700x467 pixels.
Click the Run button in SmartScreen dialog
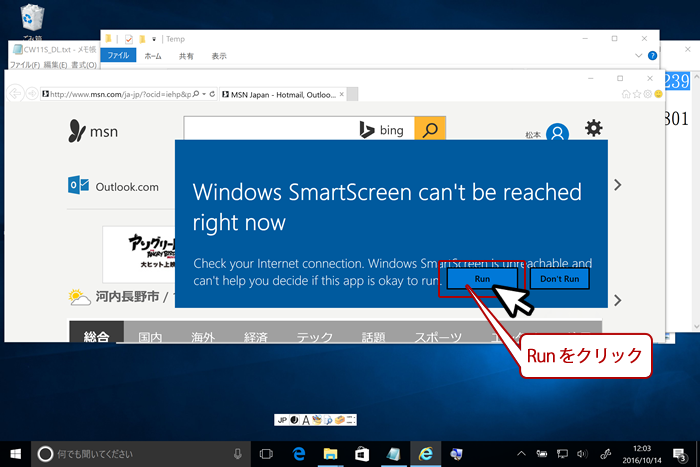click(482, 279)
